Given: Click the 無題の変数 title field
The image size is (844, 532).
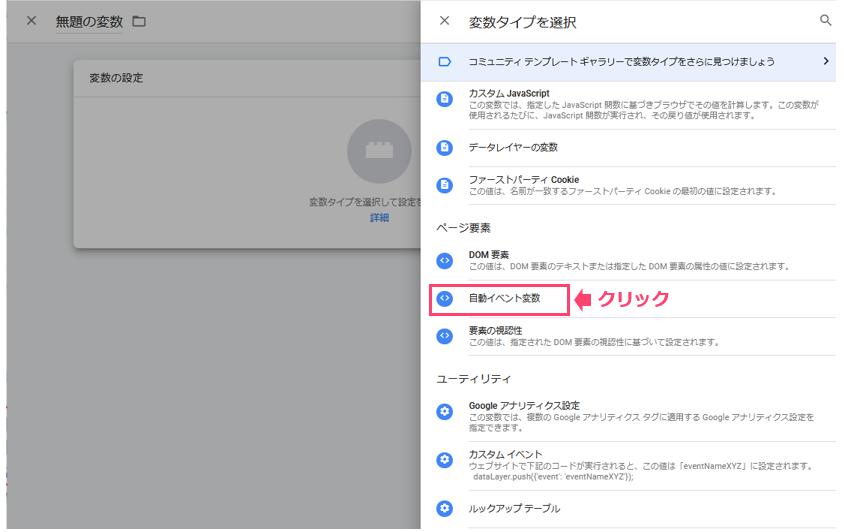Looking at the screenshot, I should pos(89,22).
